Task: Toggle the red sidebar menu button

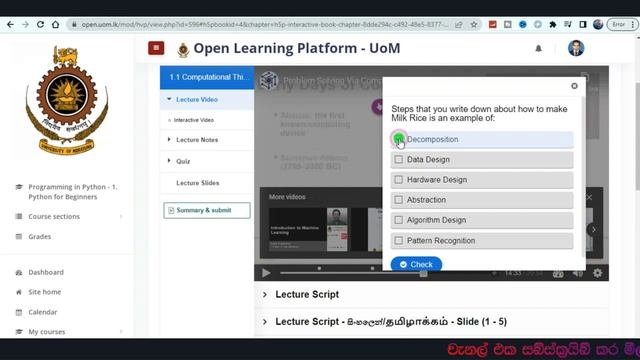Action: click(x=156, y=48)
